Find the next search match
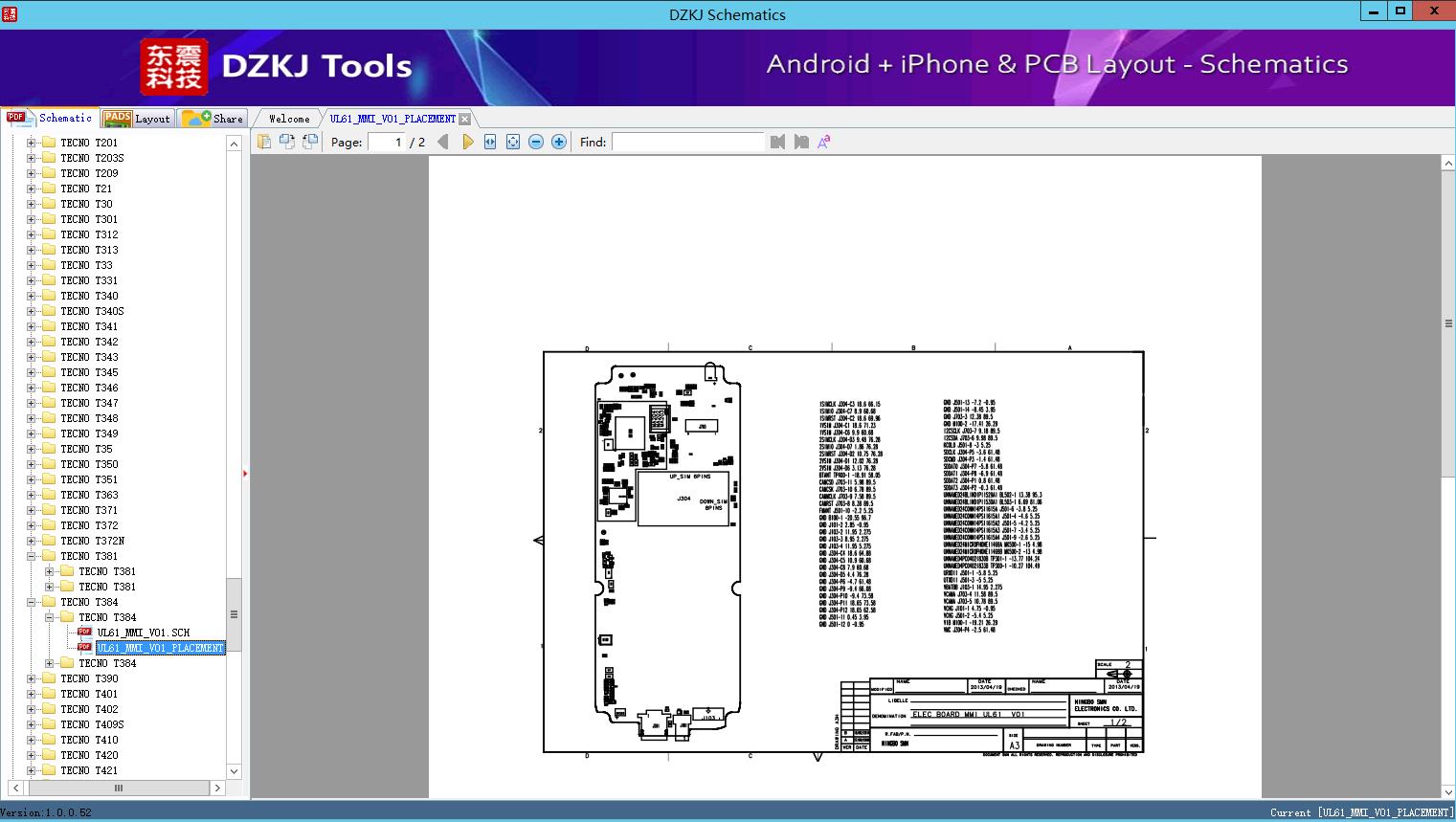1456x822 pixels. coord(801,142)
